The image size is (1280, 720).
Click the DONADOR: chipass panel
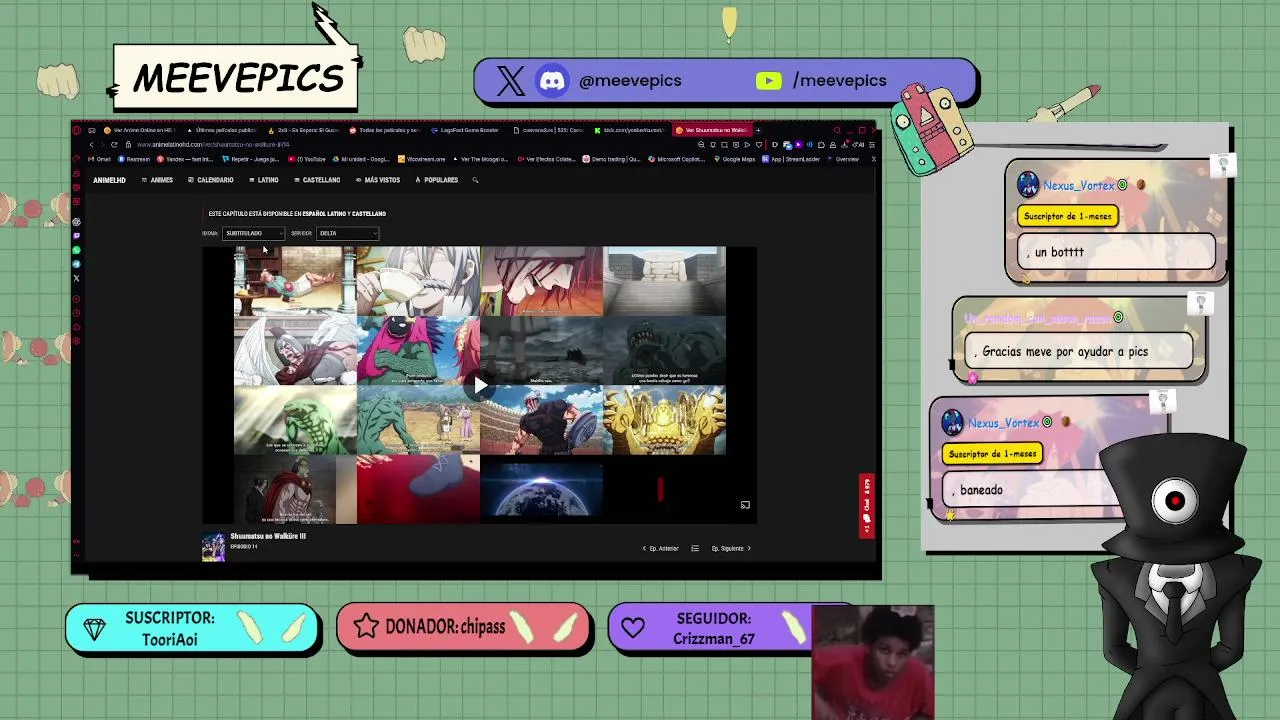coord(464,627)
